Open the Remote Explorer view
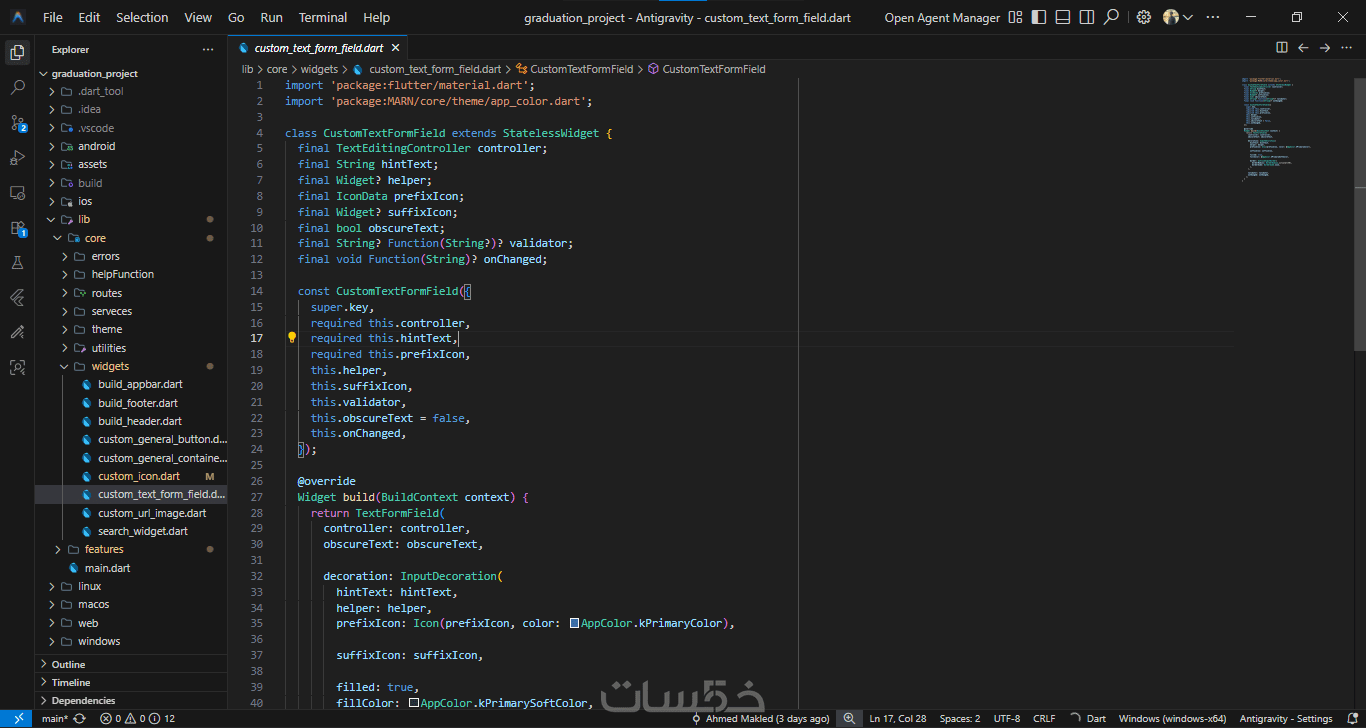The width and height of the screenshot is (1366, 728). pos(17,193)
